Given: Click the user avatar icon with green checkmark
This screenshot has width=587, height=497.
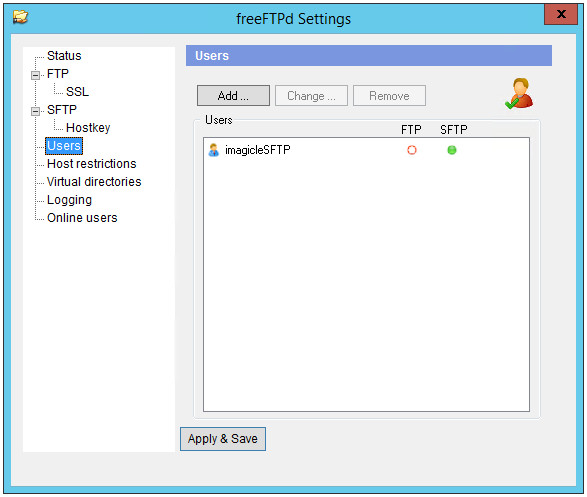Looking at the screenshot, I should click(519, 94).
